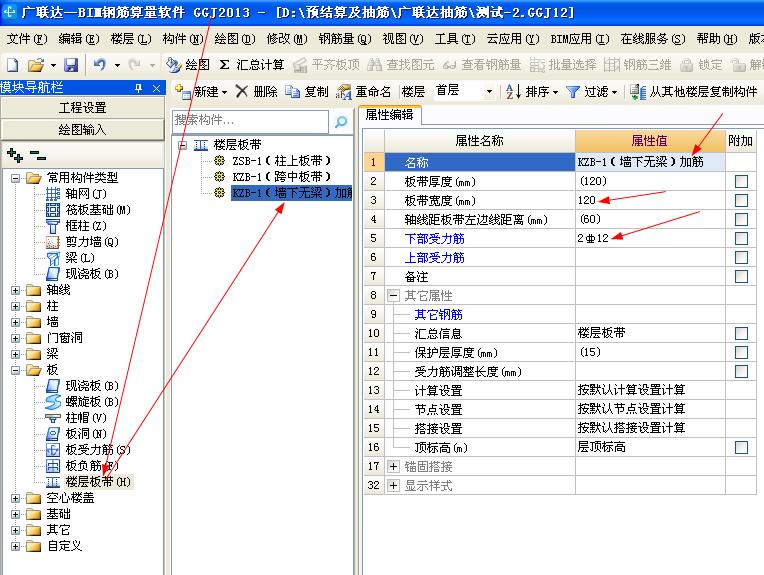
Task: Pin the 模块导航栏 panel
Action: (x=138, y=88)
